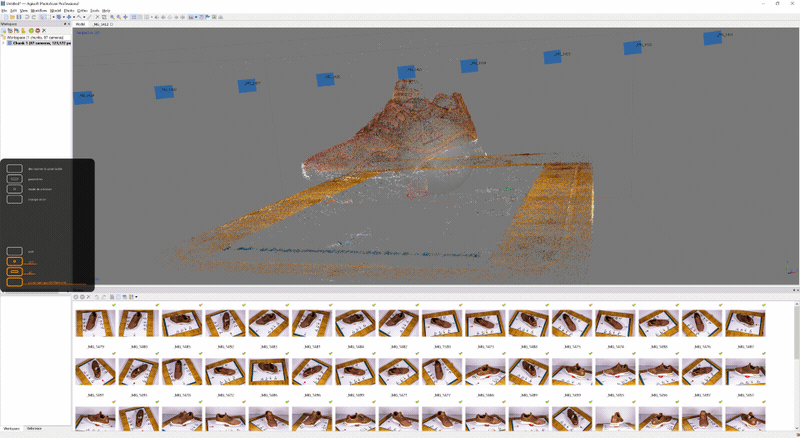The width and height of the screenshot is (800, 438).
Task: Close the image tab beside the Model tab
Action: coord(112,24)
